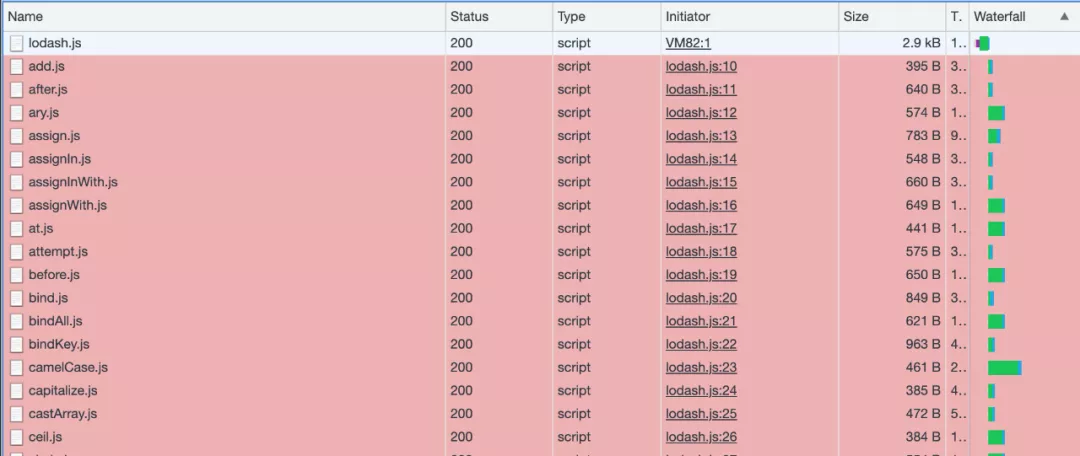Click file icon beside attempt.js

point(17,252)
